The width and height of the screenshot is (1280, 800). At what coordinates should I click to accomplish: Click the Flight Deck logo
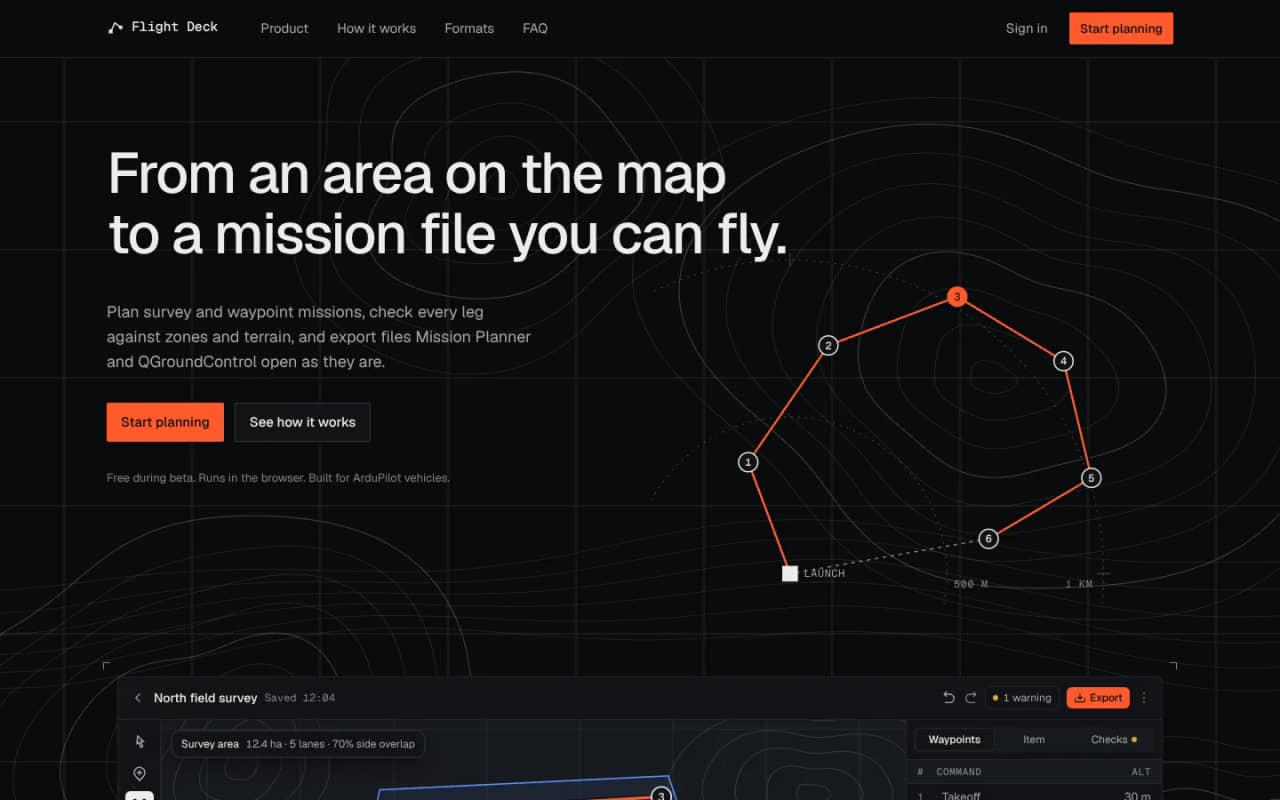pos(162,28)
